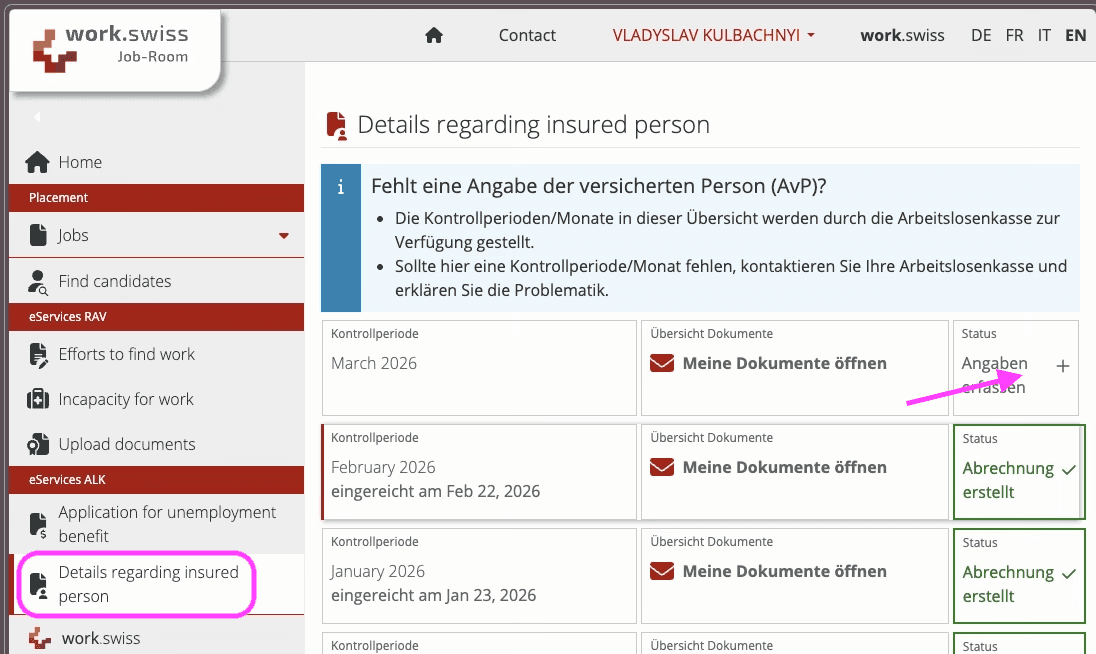The width and height of the screenshot is (1096, 654).
Task: Expand the Jobs submenu arrow
Action: pos(283,236)
